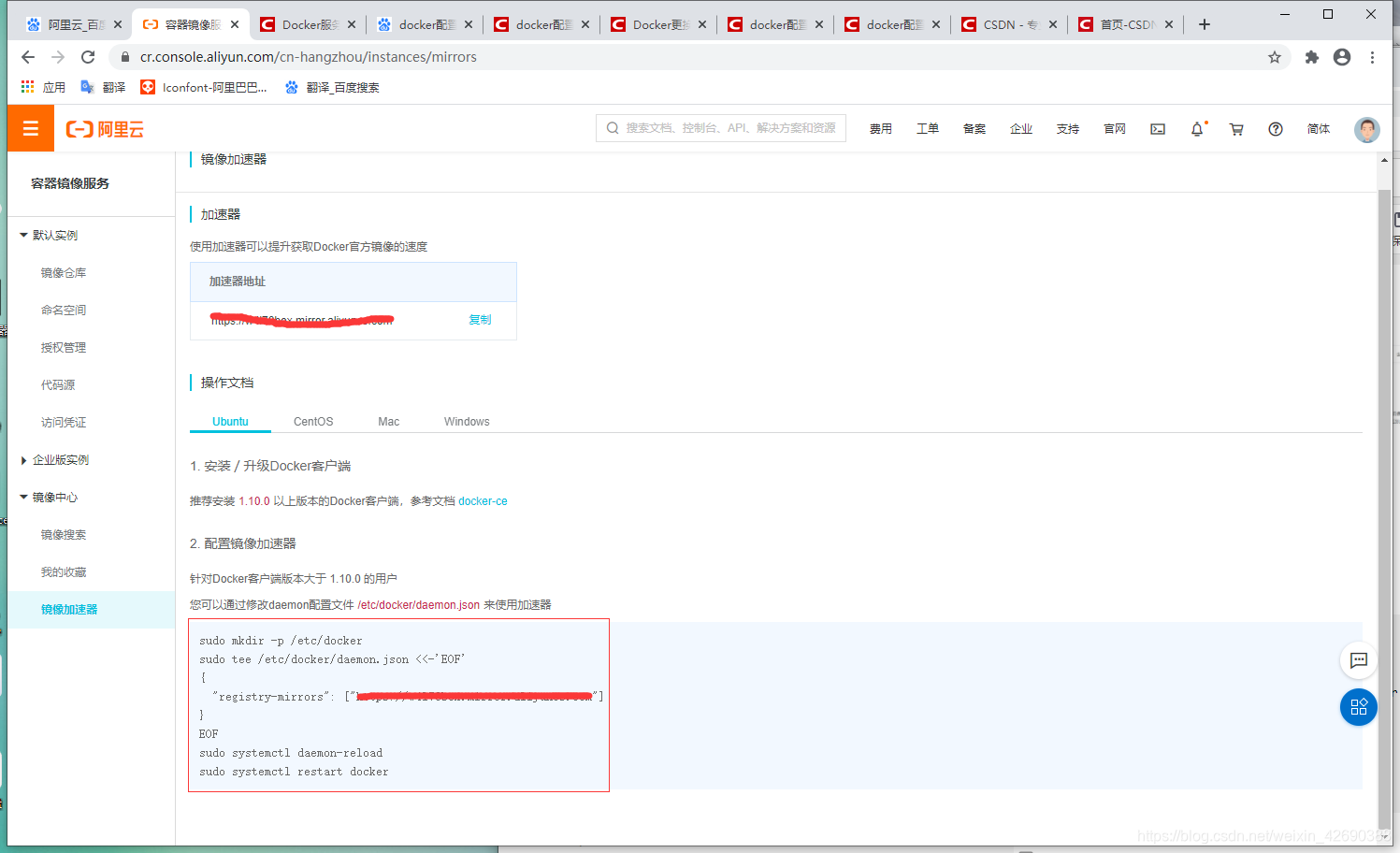
Task: Open the 备案 top menu
Action: [974, 129]
